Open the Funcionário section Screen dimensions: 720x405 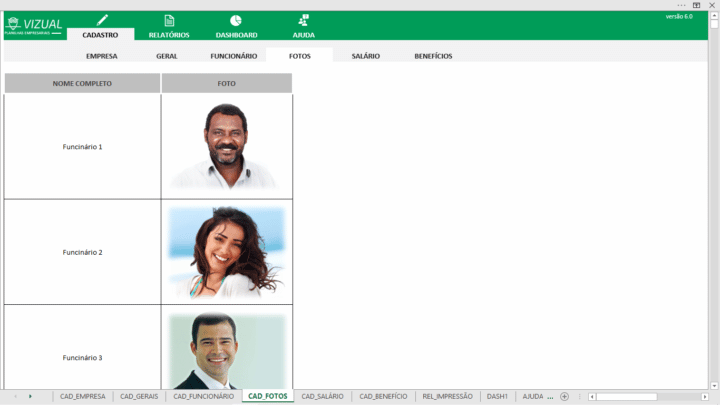233,56
